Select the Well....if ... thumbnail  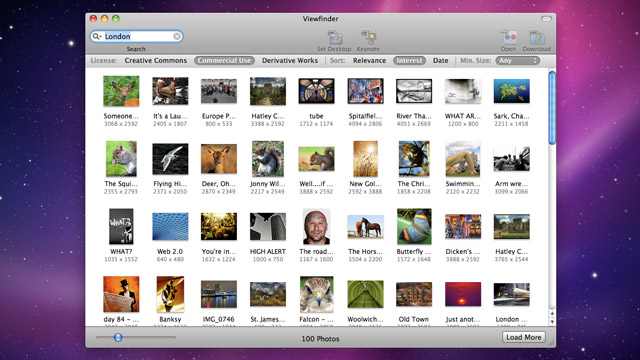coord(316,159)
